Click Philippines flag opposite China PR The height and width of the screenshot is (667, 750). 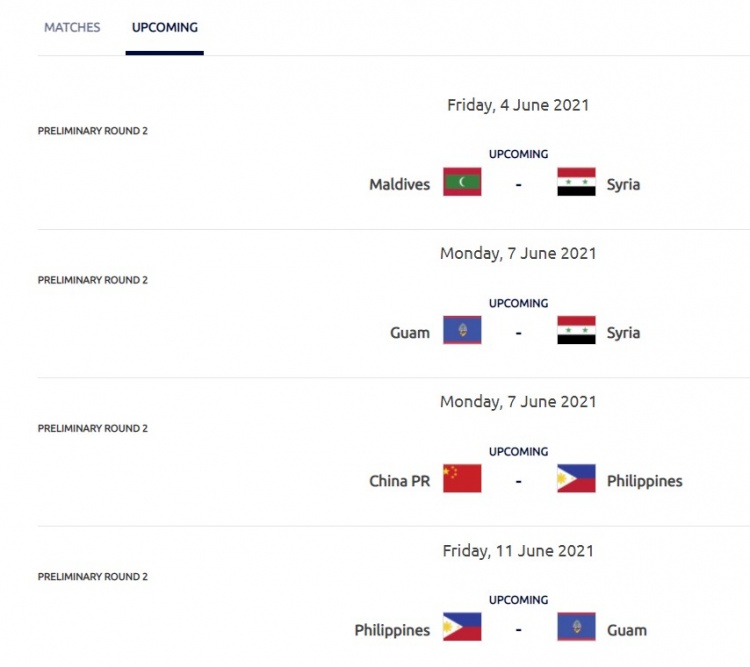576,479
